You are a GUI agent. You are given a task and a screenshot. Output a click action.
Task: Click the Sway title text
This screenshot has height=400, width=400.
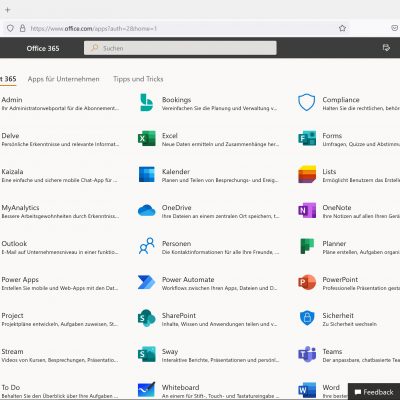click(x=170, y=352)
